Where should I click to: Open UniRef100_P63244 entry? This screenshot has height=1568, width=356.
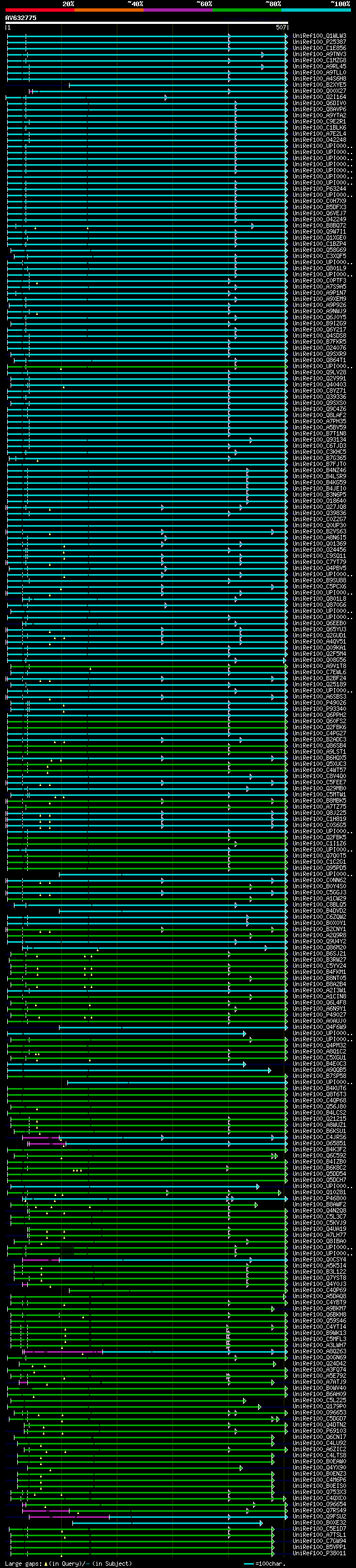pos(319,189)
